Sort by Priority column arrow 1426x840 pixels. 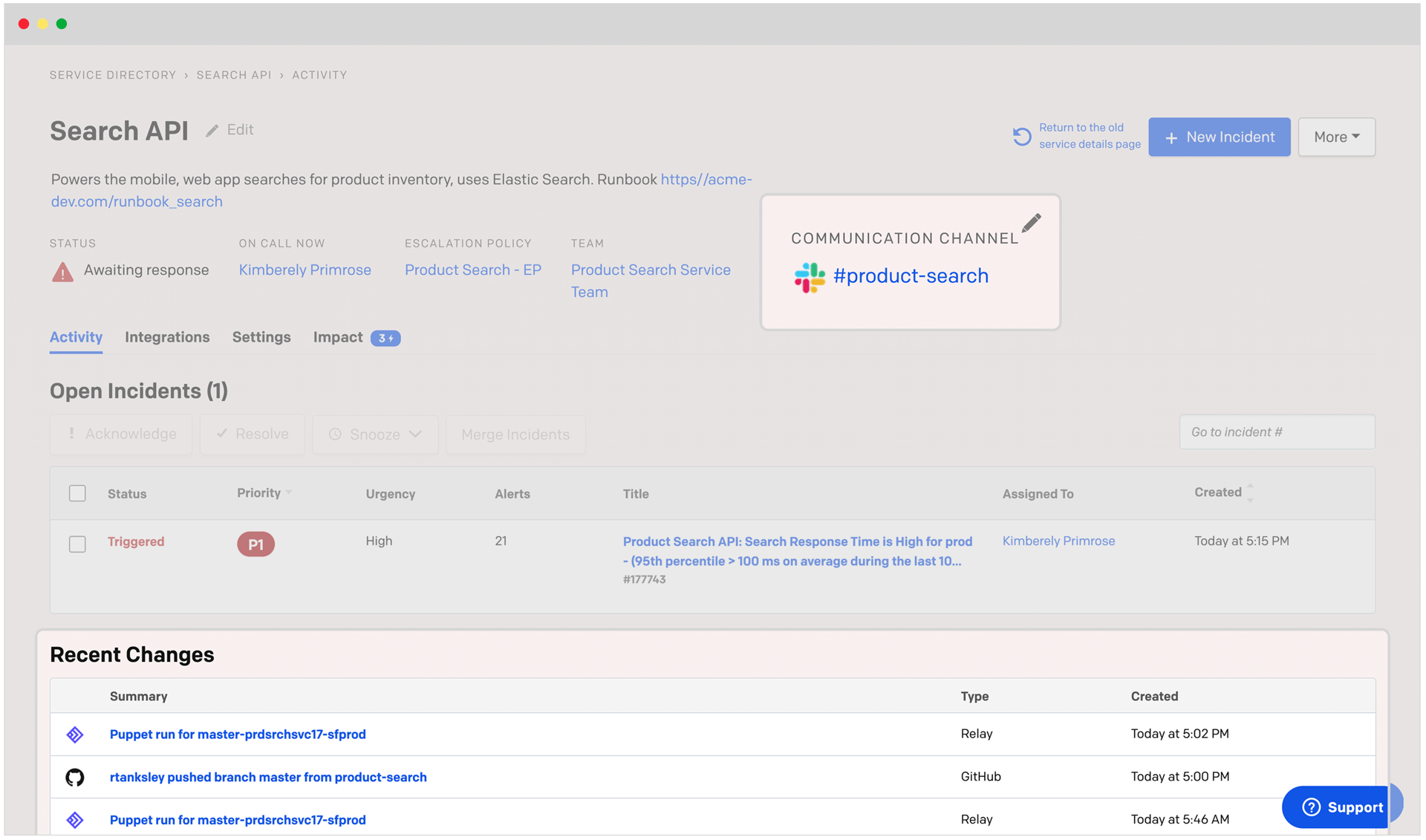(x=289, y=493)
